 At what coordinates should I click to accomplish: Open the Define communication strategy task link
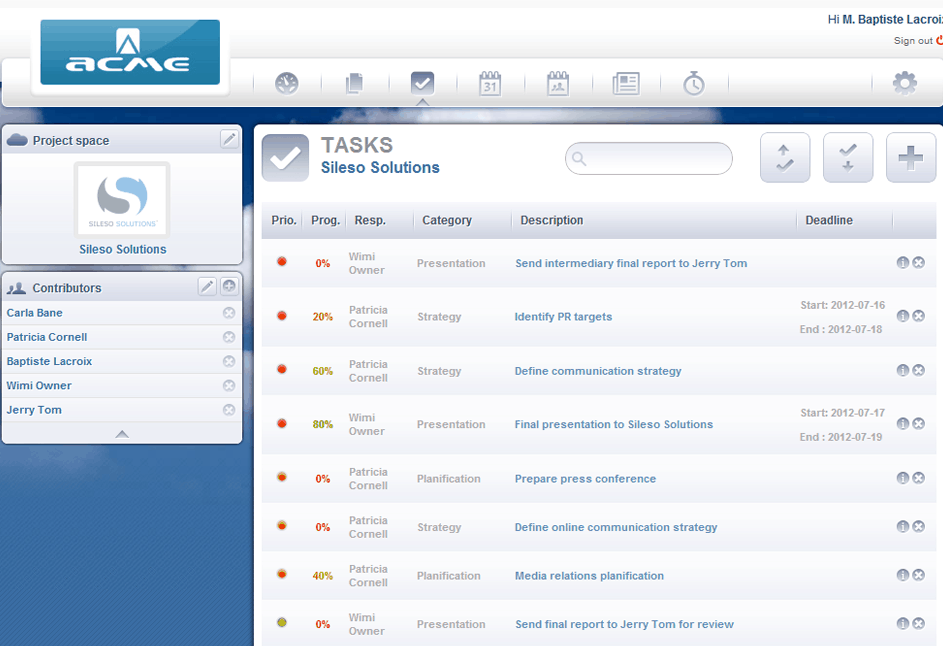598,371
